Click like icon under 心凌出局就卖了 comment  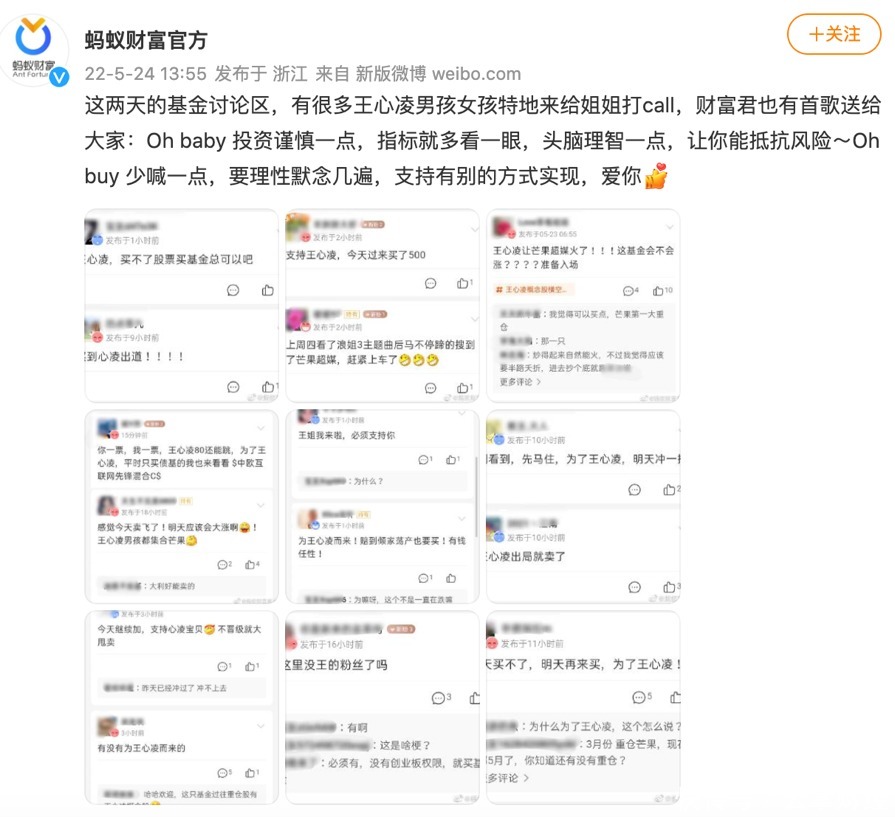click(670, 587)
